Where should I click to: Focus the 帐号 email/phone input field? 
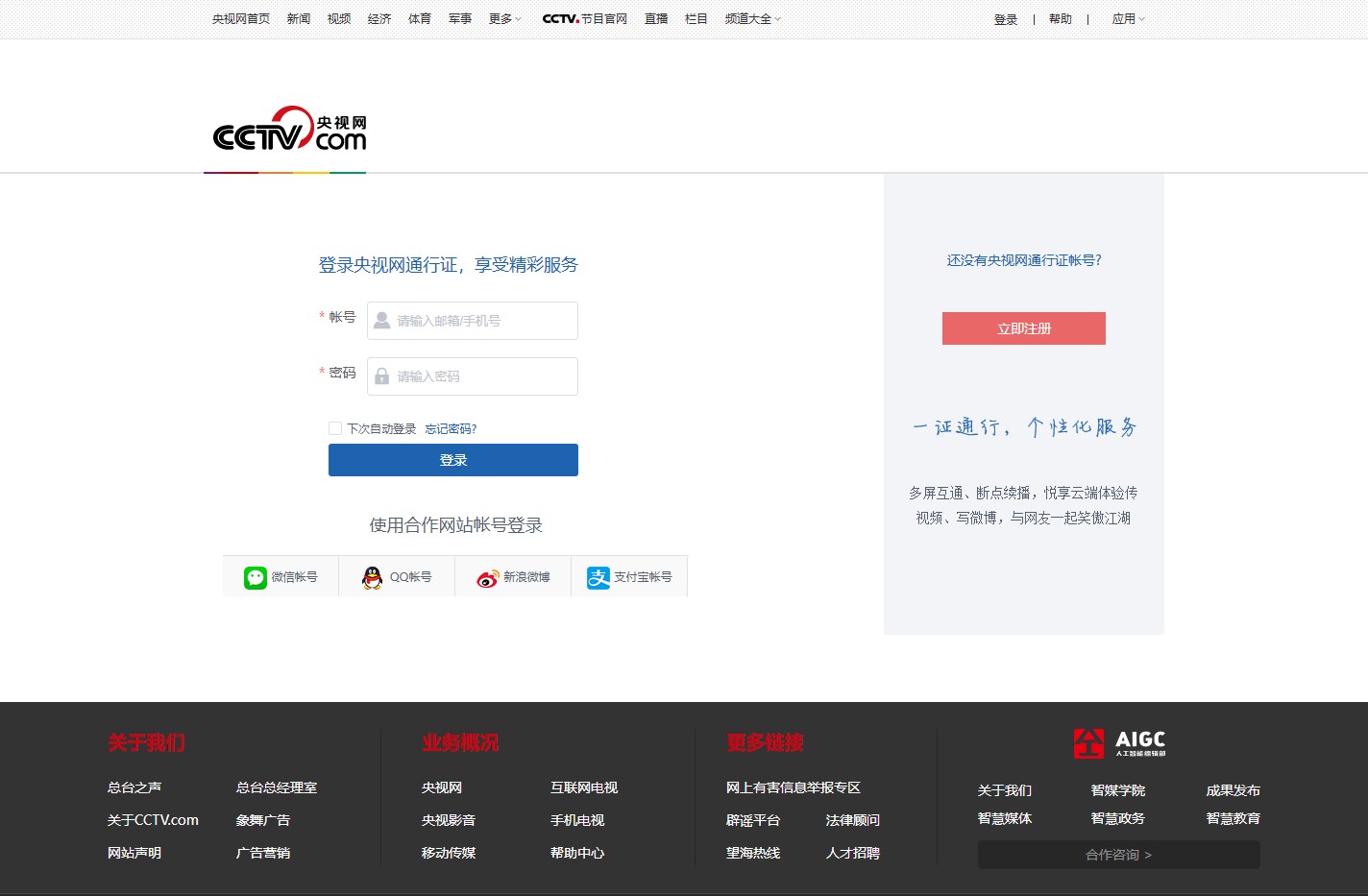(x=473, y=321)
